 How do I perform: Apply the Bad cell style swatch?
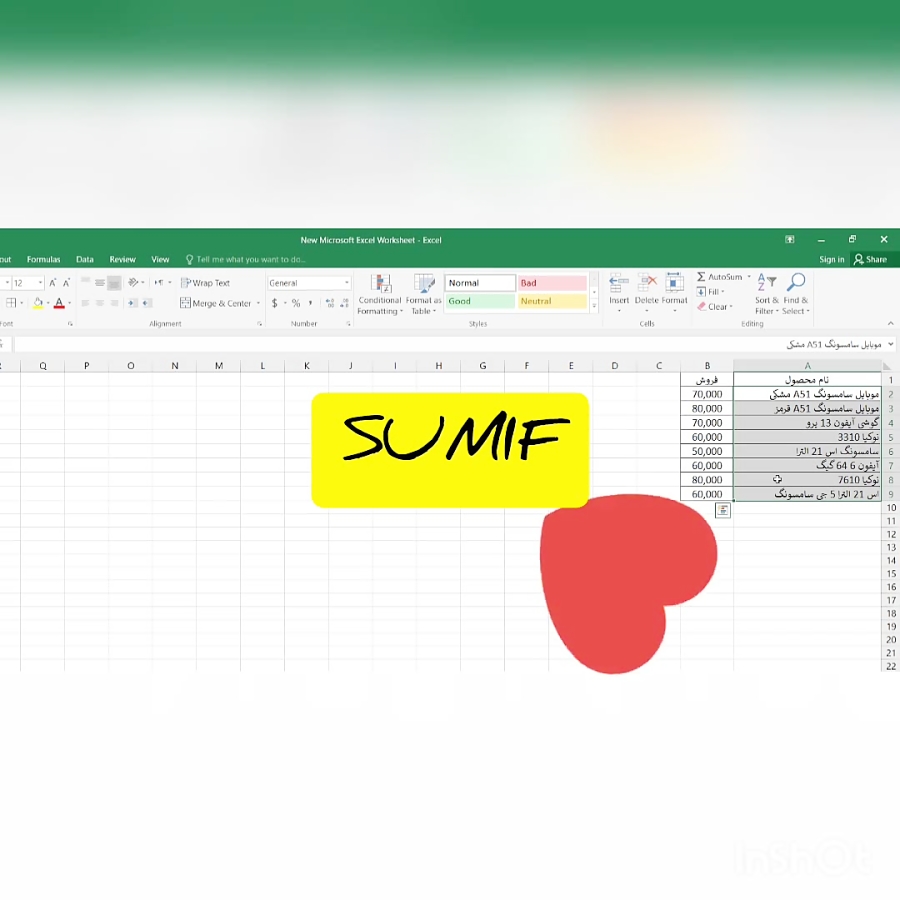551,283
